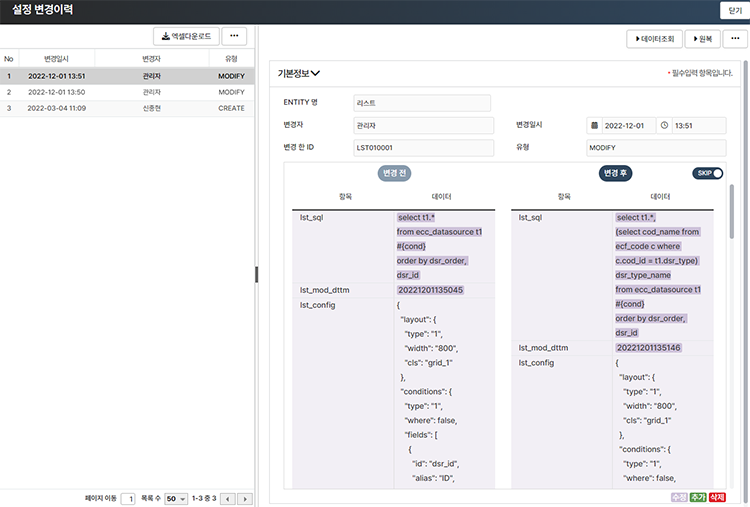Select the history row dated 2022-12-01 13:50
The height and width of the screenshot is (507, 750).
coord(127,92)
